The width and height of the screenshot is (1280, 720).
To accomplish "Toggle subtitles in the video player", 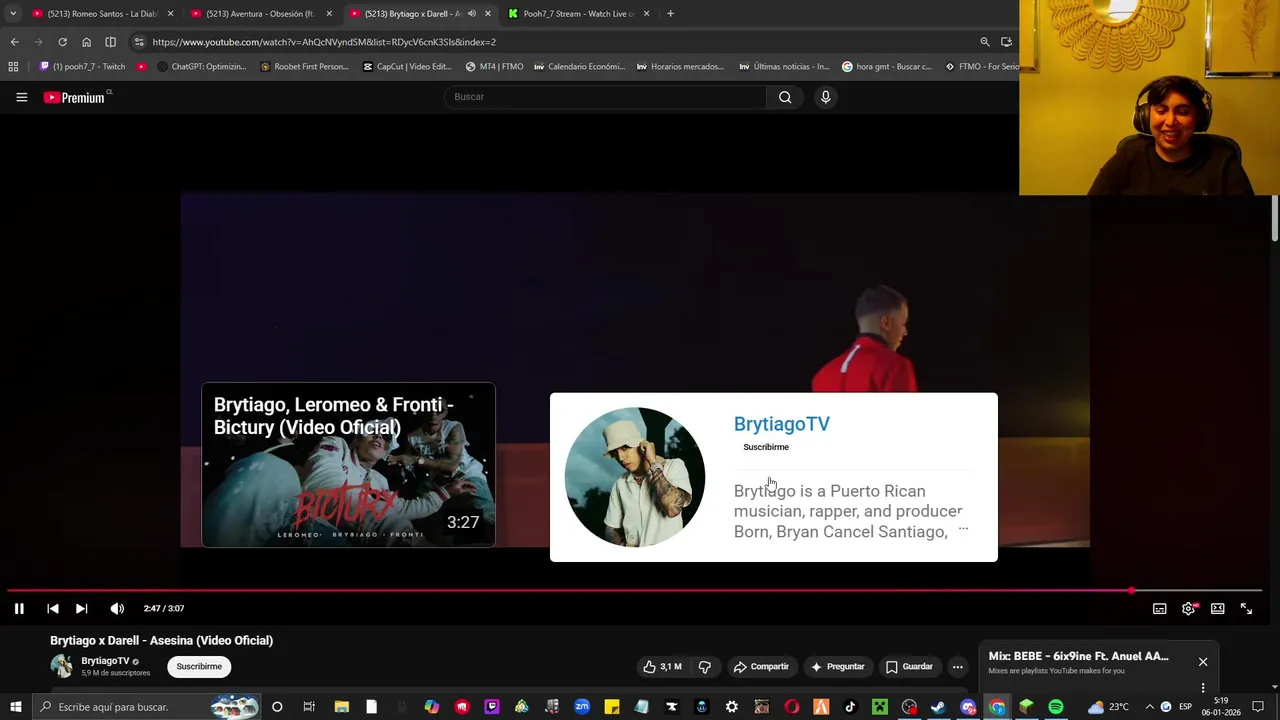I will coord(1159,608).
